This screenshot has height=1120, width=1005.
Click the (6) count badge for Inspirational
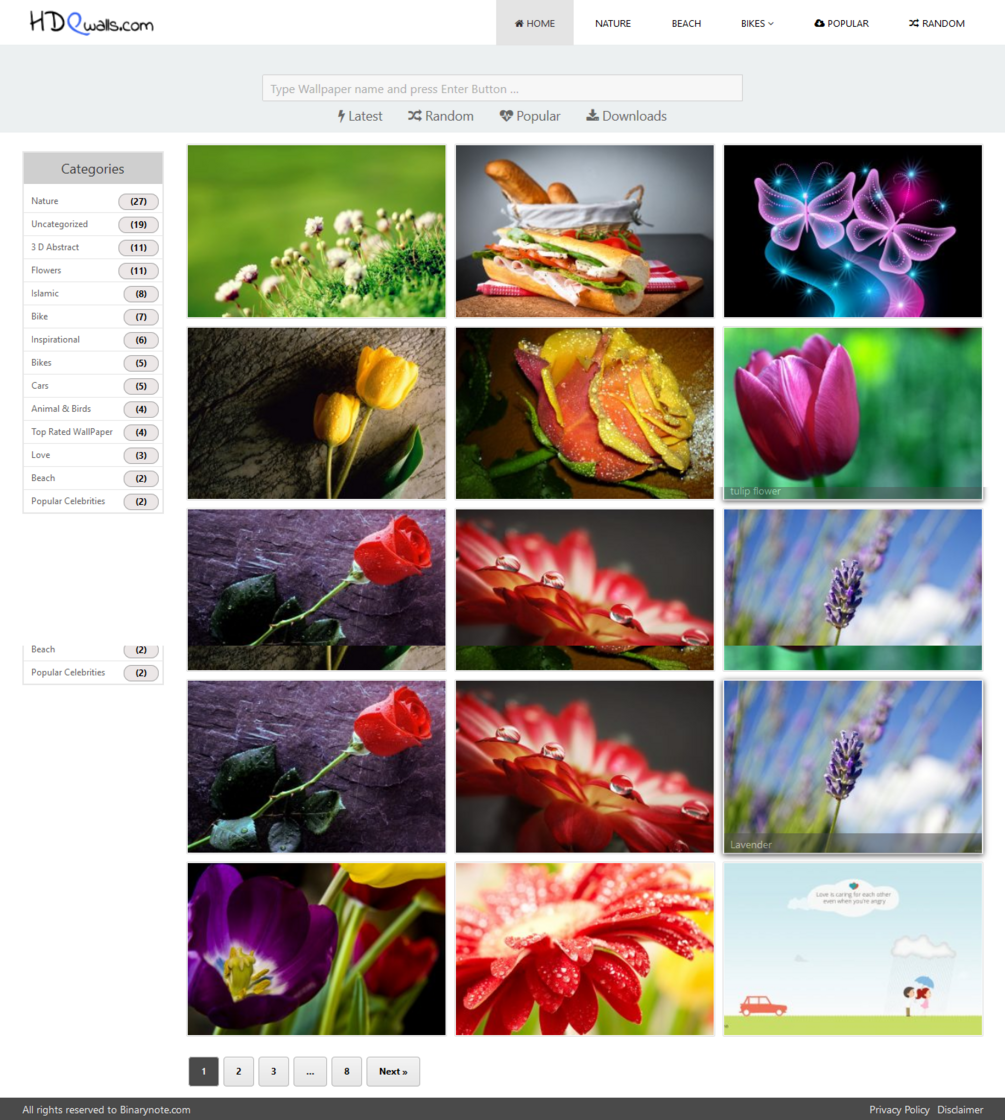point(141,340)
